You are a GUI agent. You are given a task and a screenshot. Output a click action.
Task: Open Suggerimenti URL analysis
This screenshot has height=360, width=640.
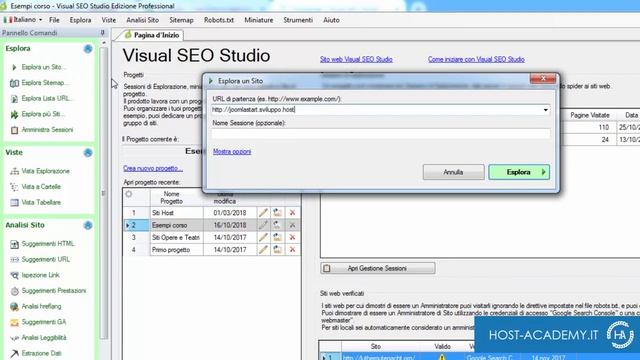(x=45, y=259)
